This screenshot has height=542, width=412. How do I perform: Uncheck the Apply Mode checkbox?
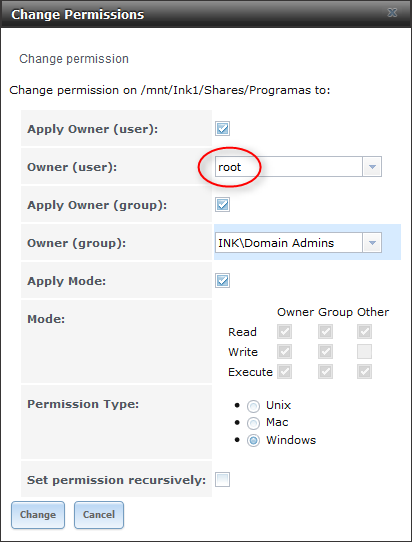pyautogui.click(x=222, y=281)
